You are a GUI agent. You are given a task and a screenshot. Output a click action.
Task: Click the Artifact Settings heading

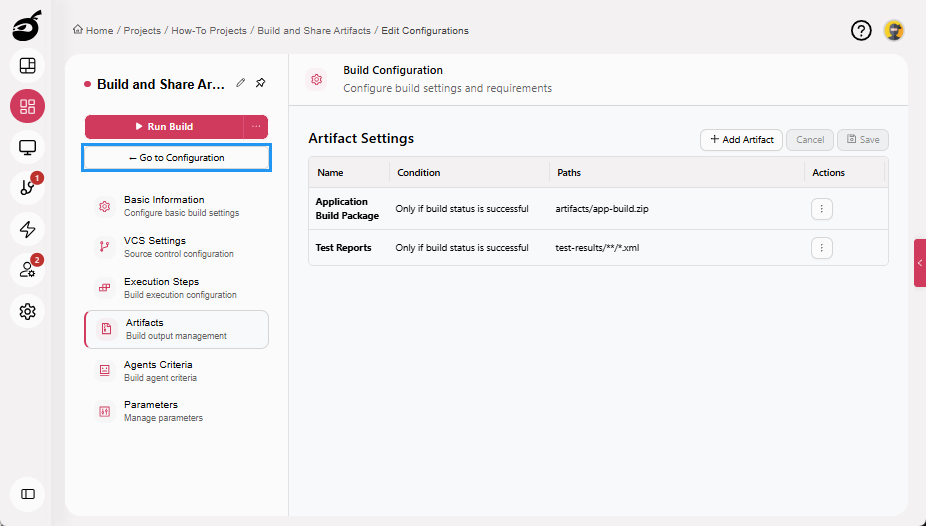361,139
